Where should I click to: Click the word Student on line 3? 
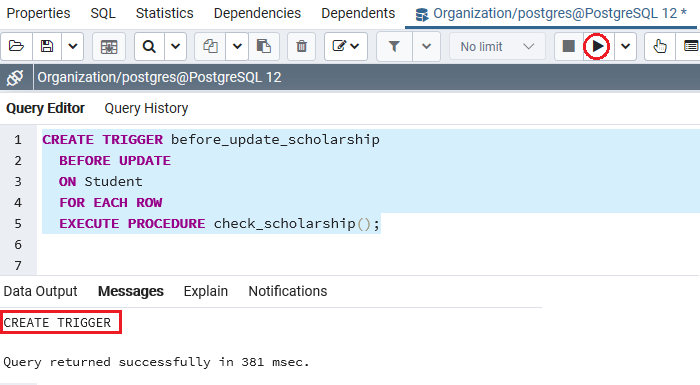(113, 181)
